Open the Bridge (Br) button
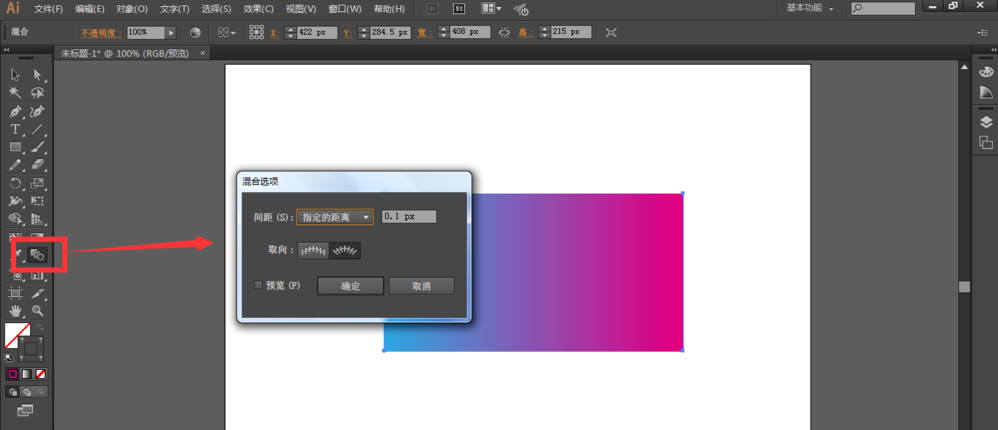 pos(433,9)
